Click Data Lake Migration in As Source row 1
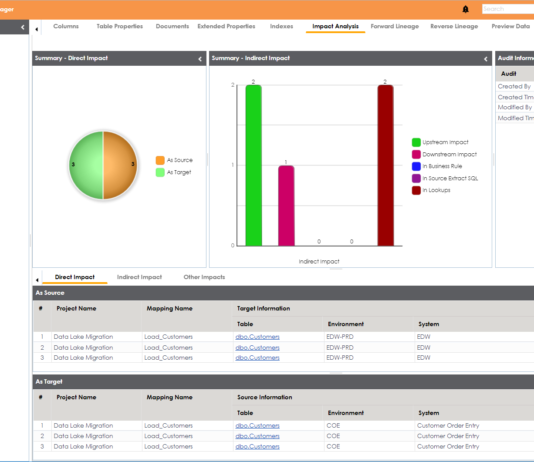 tap(83, 337)
